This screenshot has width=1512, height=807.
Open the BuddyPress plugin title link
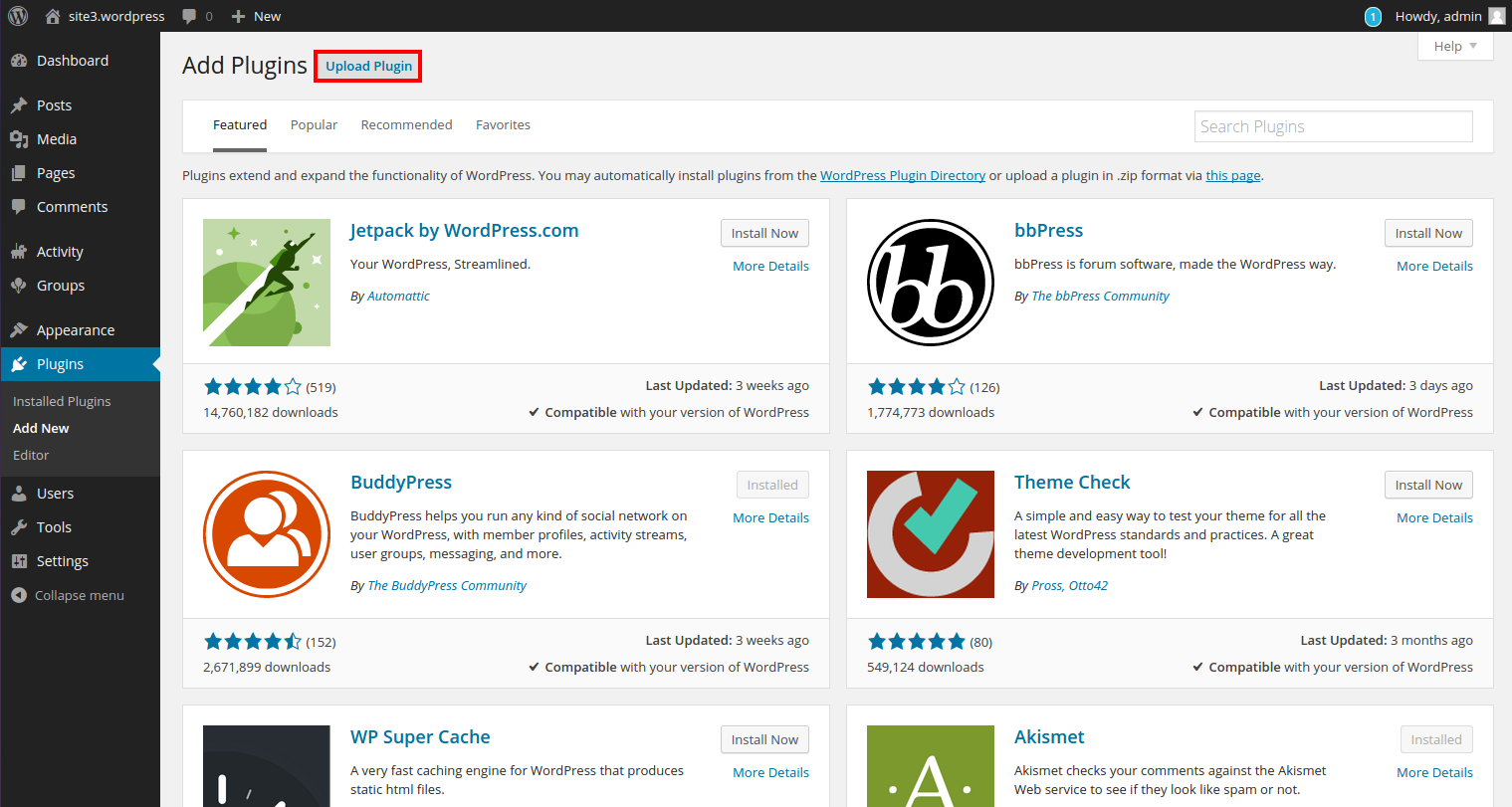[x=401, y=483]
